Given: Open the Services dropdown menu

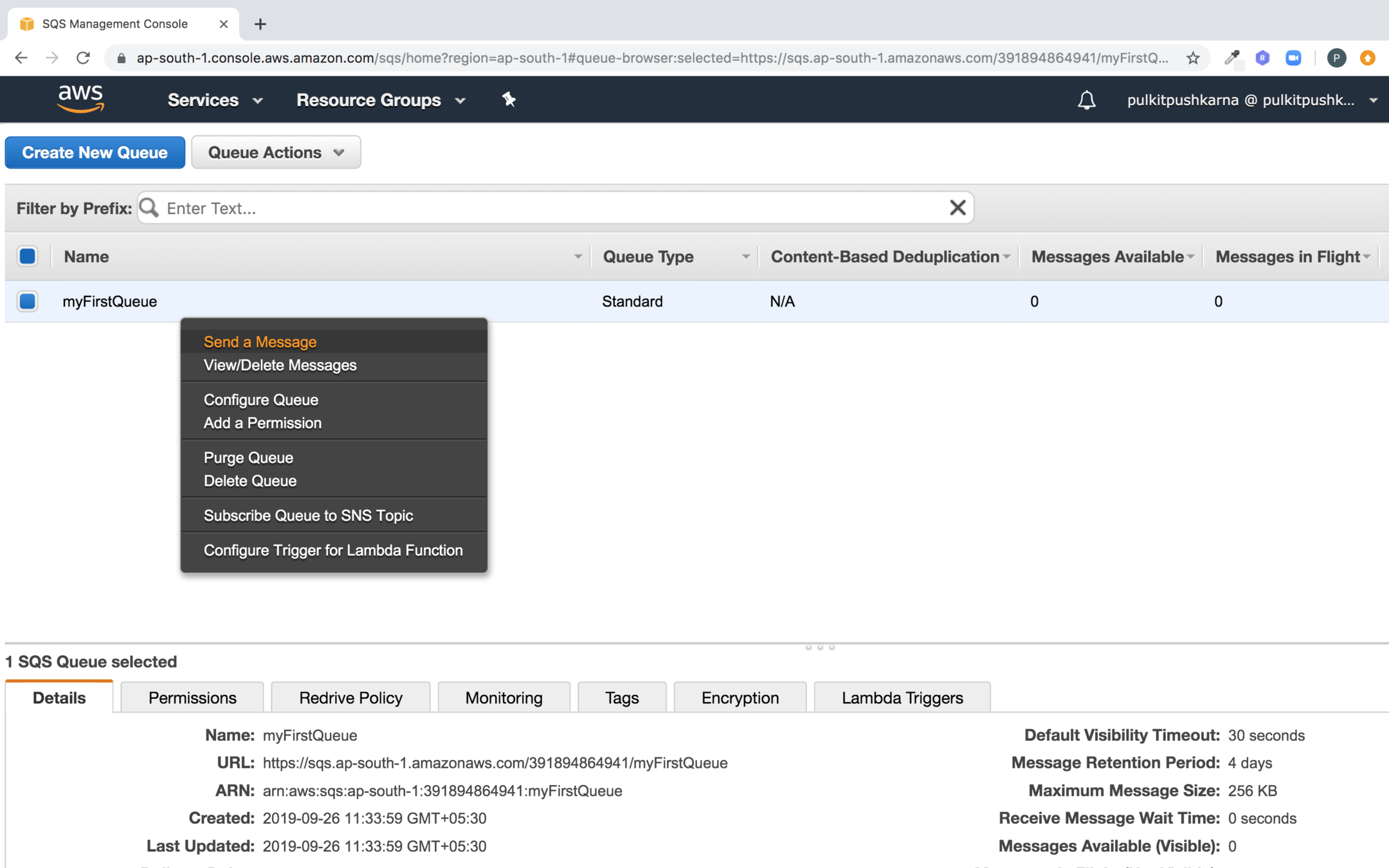Looking at the screenshot, I should [215, 100].
